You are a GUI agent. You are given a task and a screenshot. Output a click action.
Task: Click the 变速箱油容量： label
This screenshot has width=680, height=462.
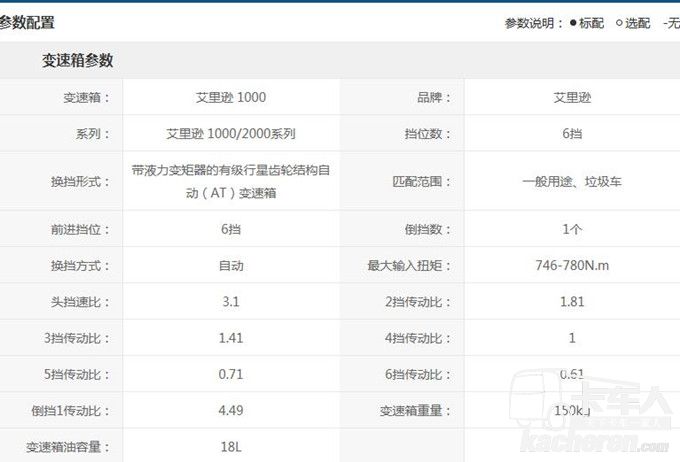68,446
